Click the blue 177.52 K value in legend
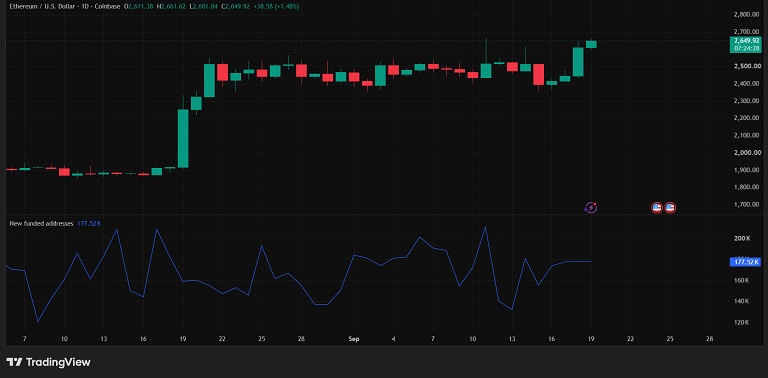Viewport: 768px width, 378px height. 89,223
